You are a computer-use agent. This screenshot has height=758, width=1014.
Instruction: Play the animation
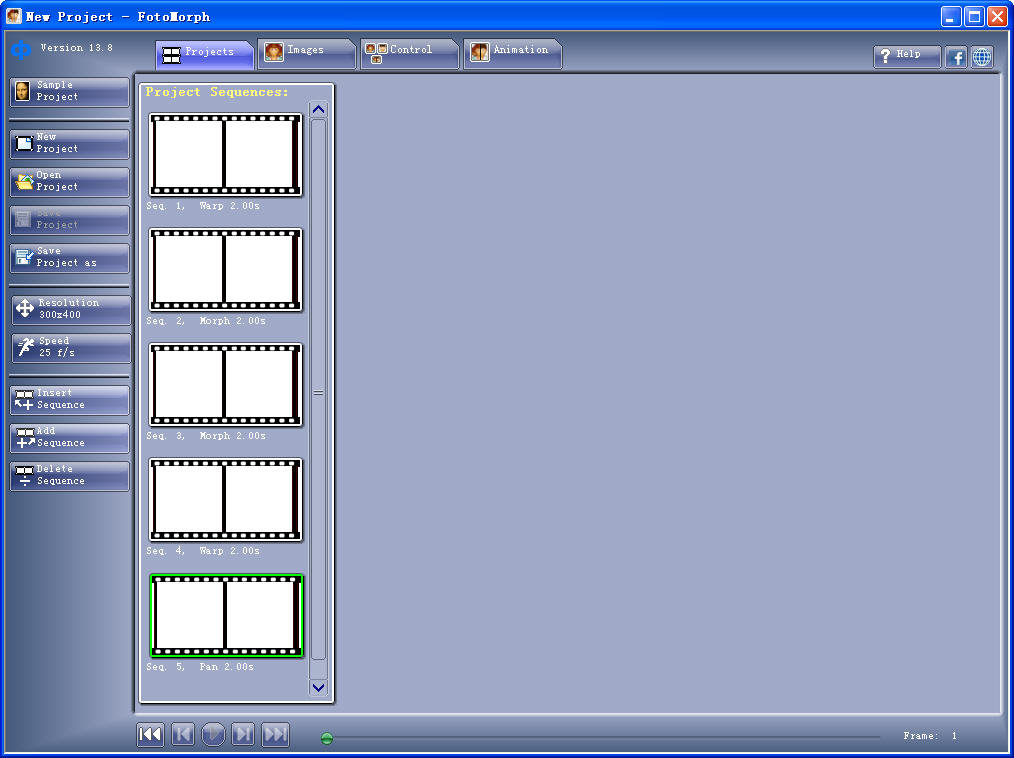213,734
